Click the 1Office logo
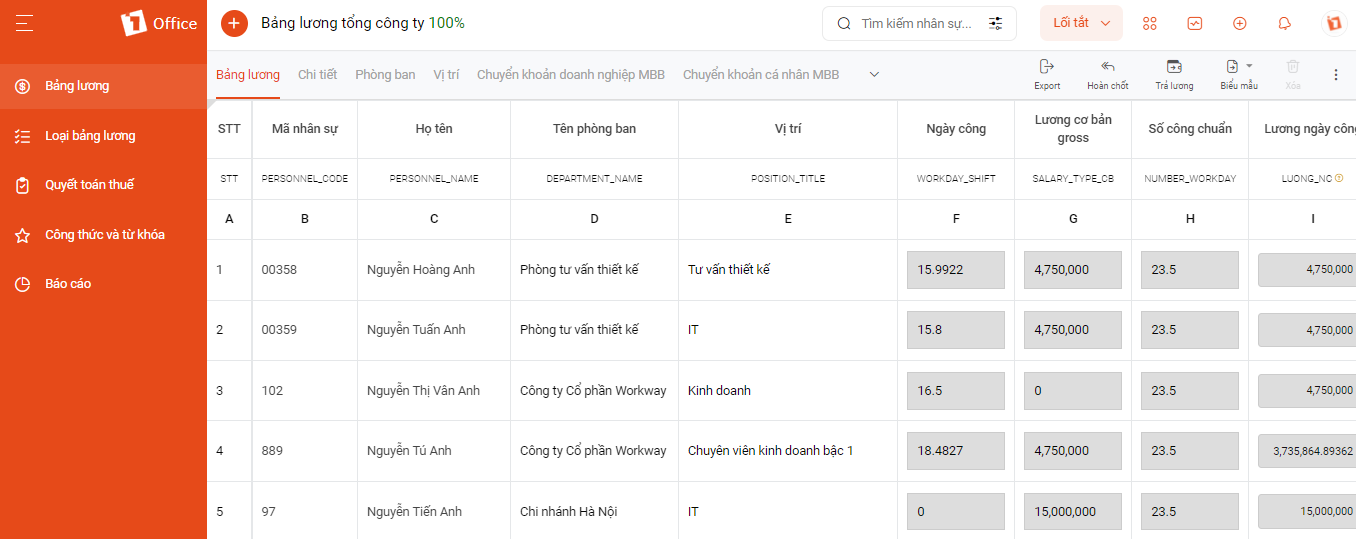 159,23
